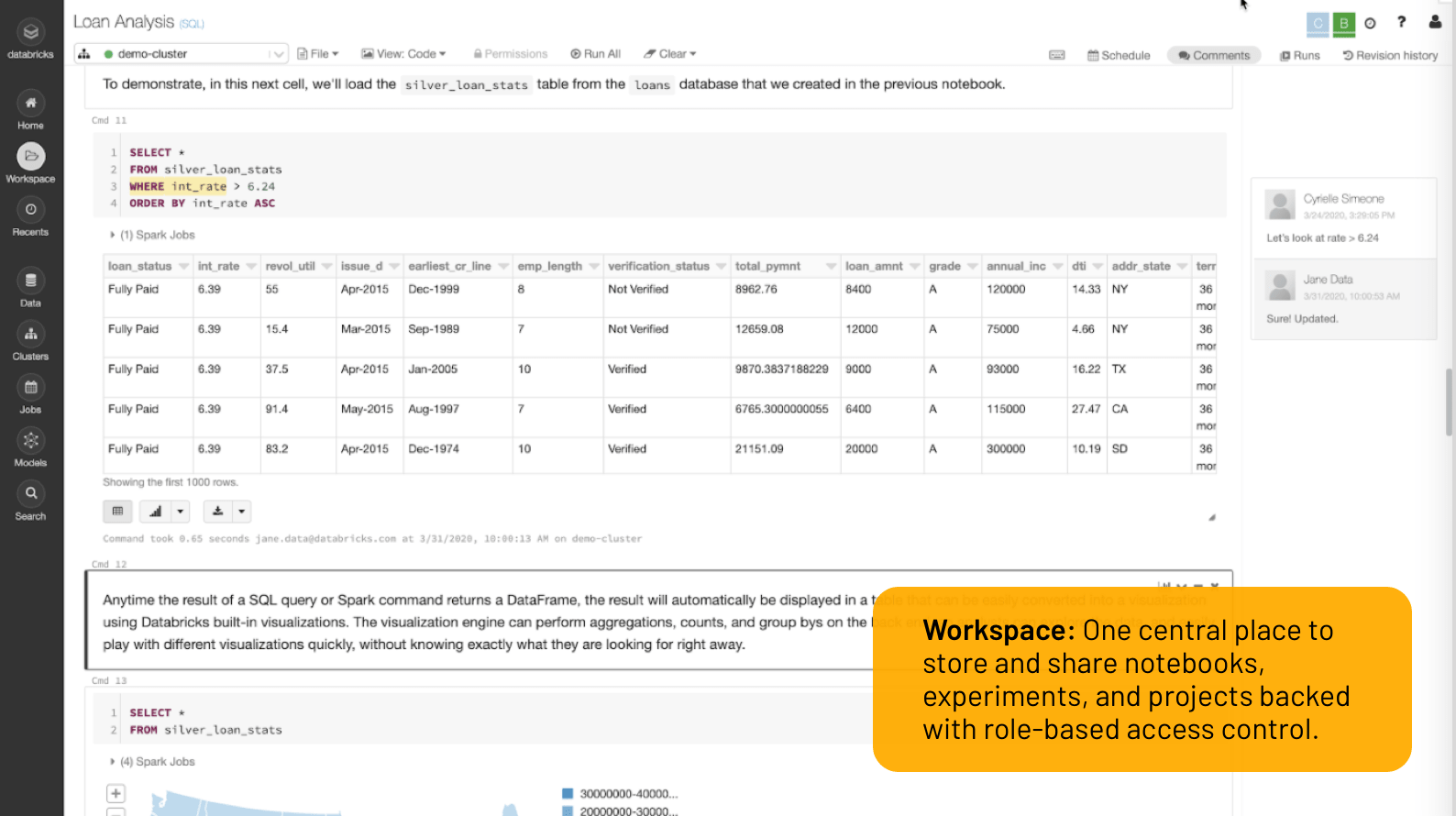This screenshot has height=816, width=1456.
Task: Open Revision history
Action: tap(1390, 55)
